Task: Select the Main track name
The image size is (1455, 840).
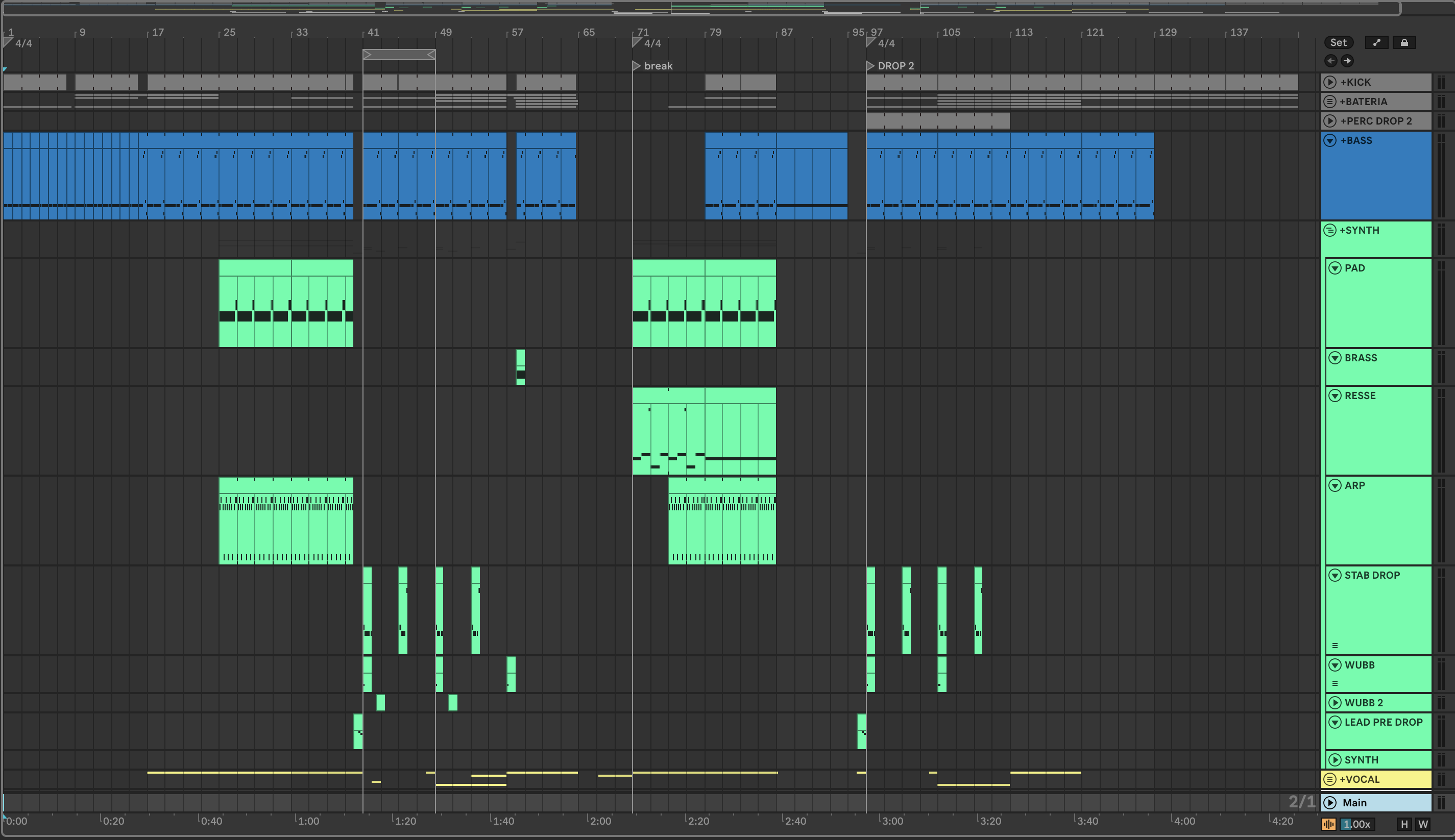Action: coord(1354,803)
